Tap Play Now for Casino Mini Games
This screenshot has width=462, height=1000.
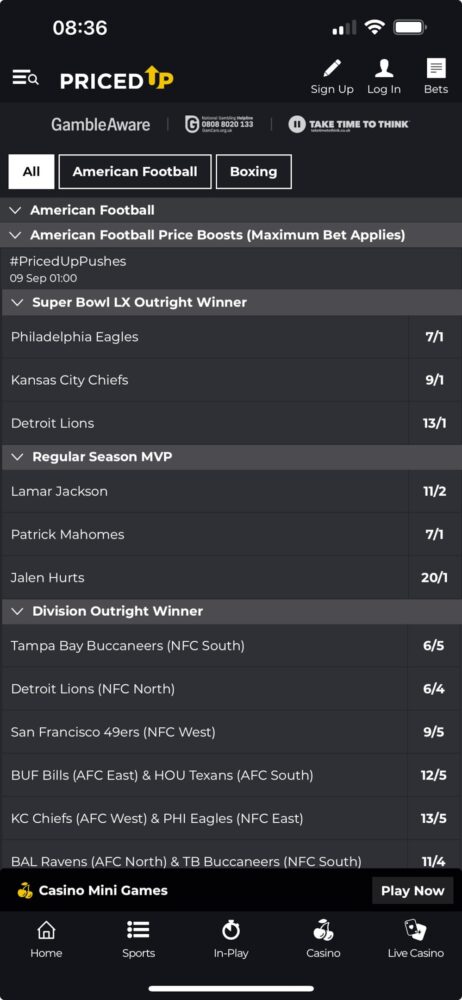(x=412, y=890)
